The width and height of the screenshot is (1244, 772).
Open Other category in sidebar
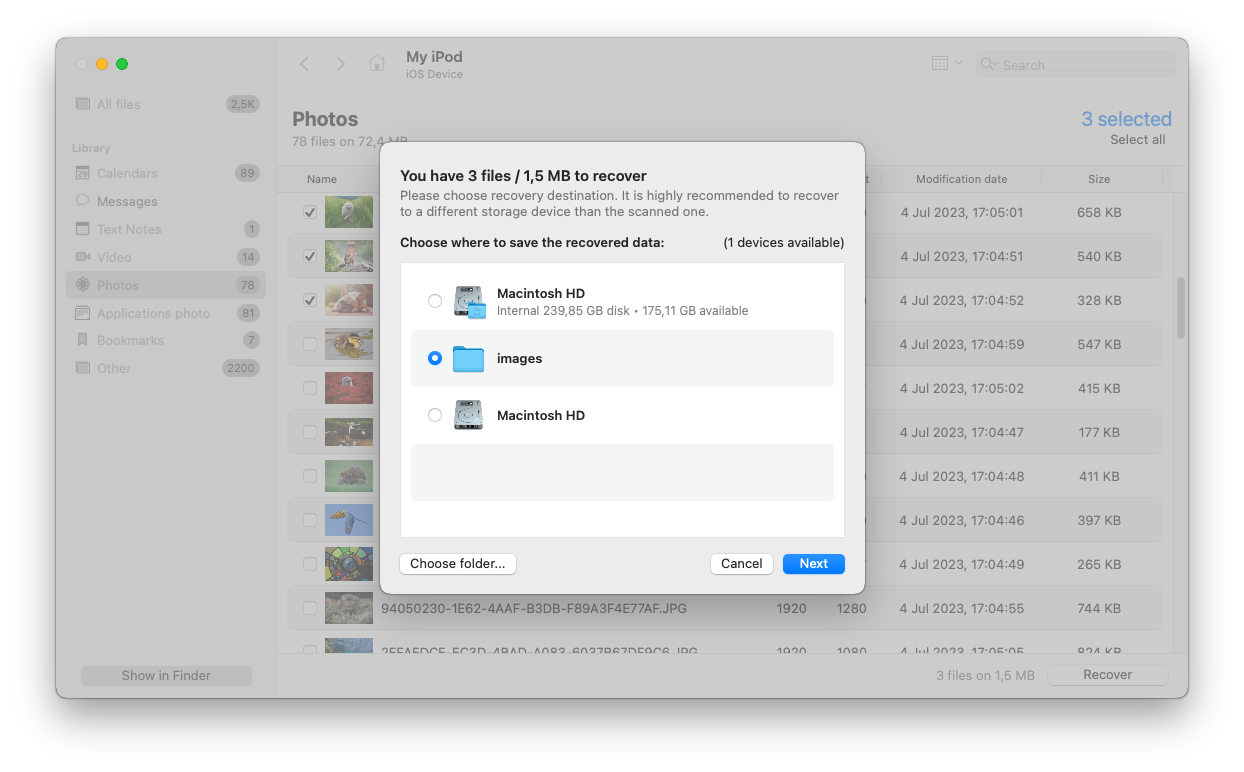click(x=166, y=368)
